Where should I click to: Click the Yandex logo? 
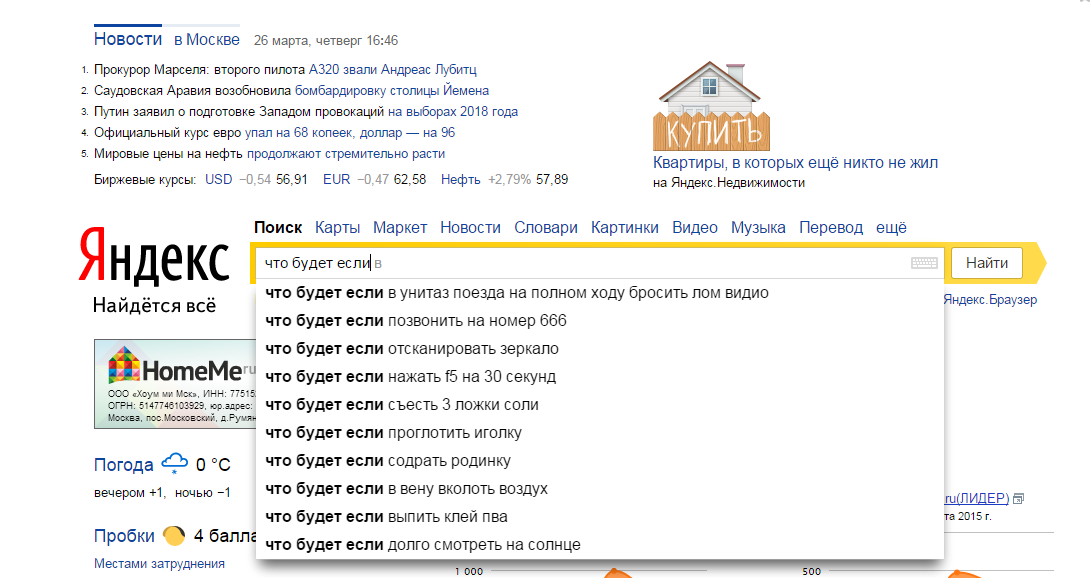tap(154, 258)
